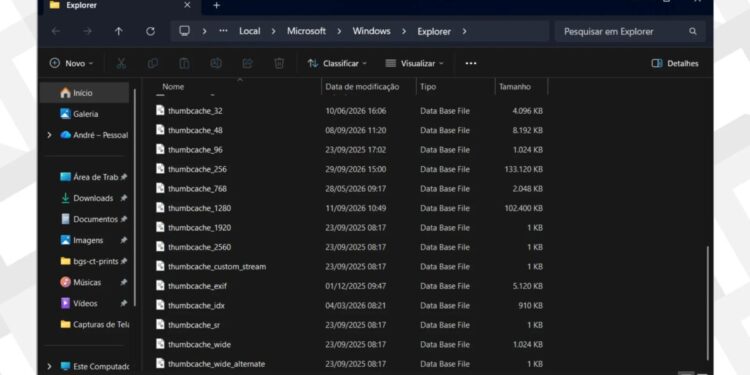Image resolution: width=750 pixels, height=375 pixels.
Task: Click the Explorer breadcrumb segment
Action: pyautogui.click(x=434, y=32)
